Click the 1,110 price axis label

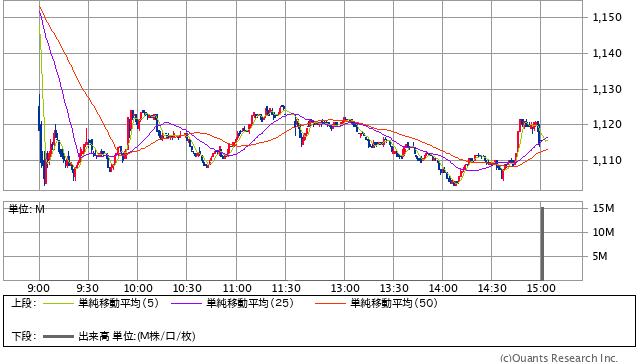coord(607,160)
